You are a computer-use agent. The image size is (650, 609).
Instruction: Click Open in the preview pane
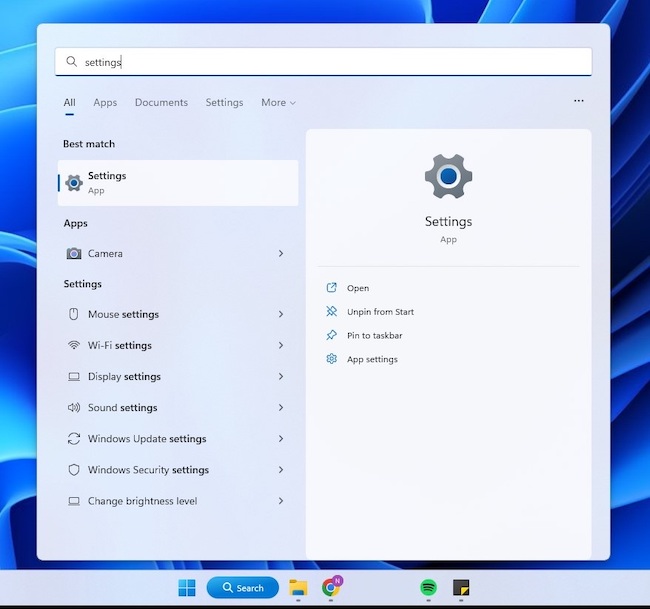(358, 288)
